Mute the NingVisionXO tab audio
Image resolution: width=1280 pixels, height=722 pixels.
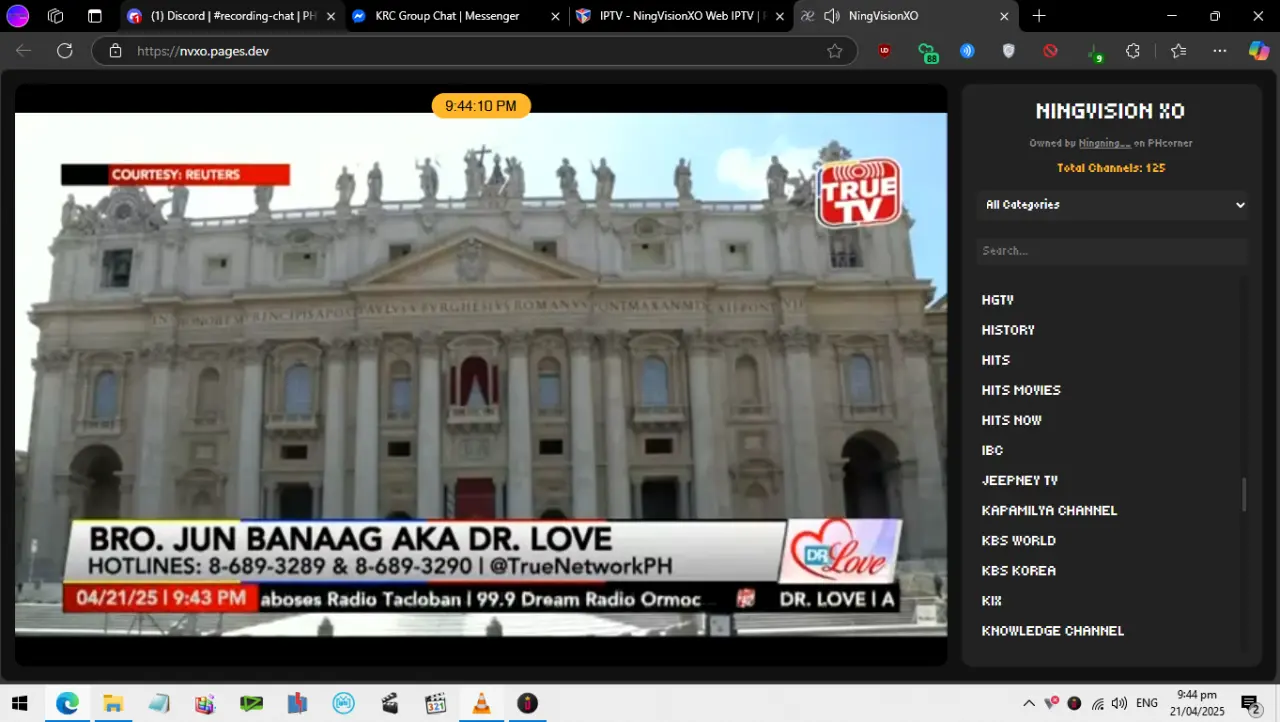pos(831,16)
